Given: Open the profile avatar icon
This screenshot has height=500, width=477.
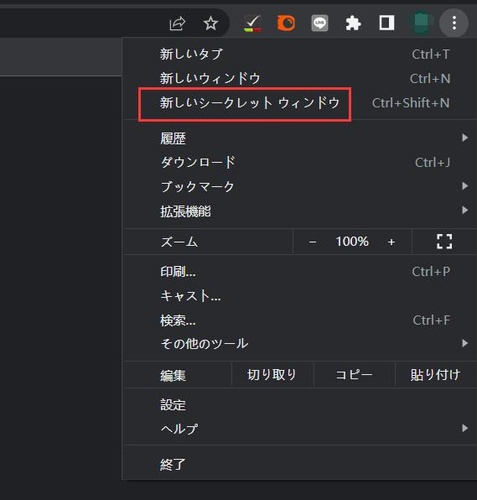Looking at the screenshot, I should tap(421, 23).
